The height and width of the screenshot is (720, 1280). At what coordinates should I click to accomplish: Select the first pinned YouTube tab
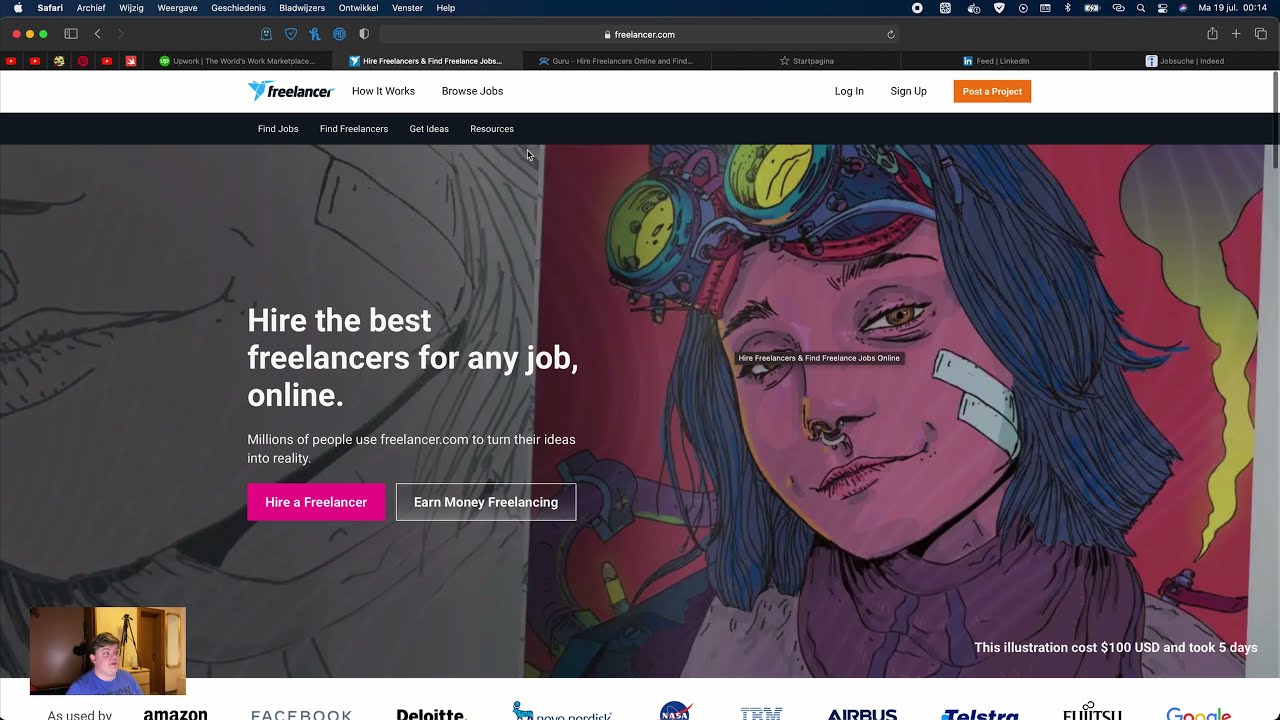pos(11,61)
